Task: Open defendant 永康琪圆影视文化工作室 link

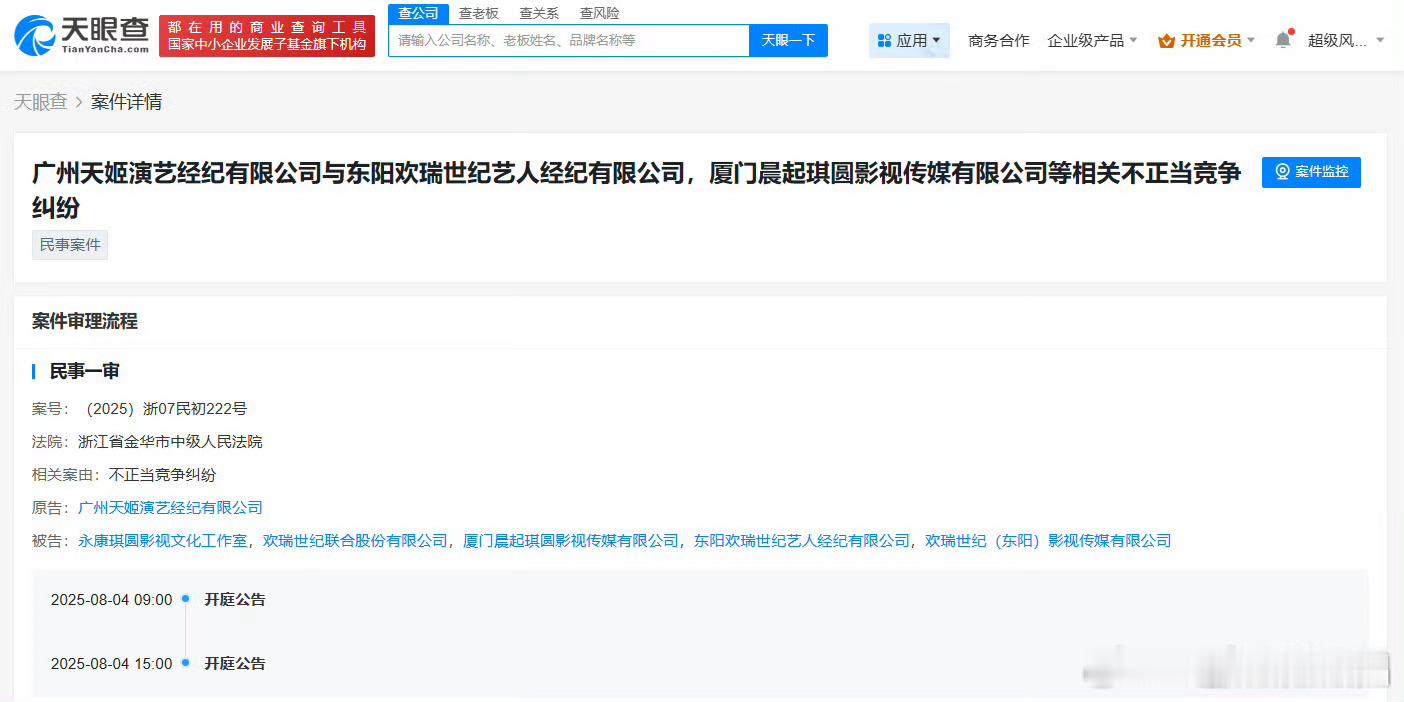Action: (162, 541)
